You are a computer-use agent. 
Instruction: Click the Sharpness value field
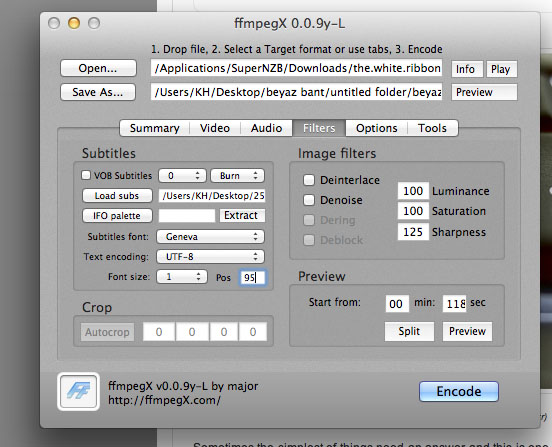tap(413, 232)
